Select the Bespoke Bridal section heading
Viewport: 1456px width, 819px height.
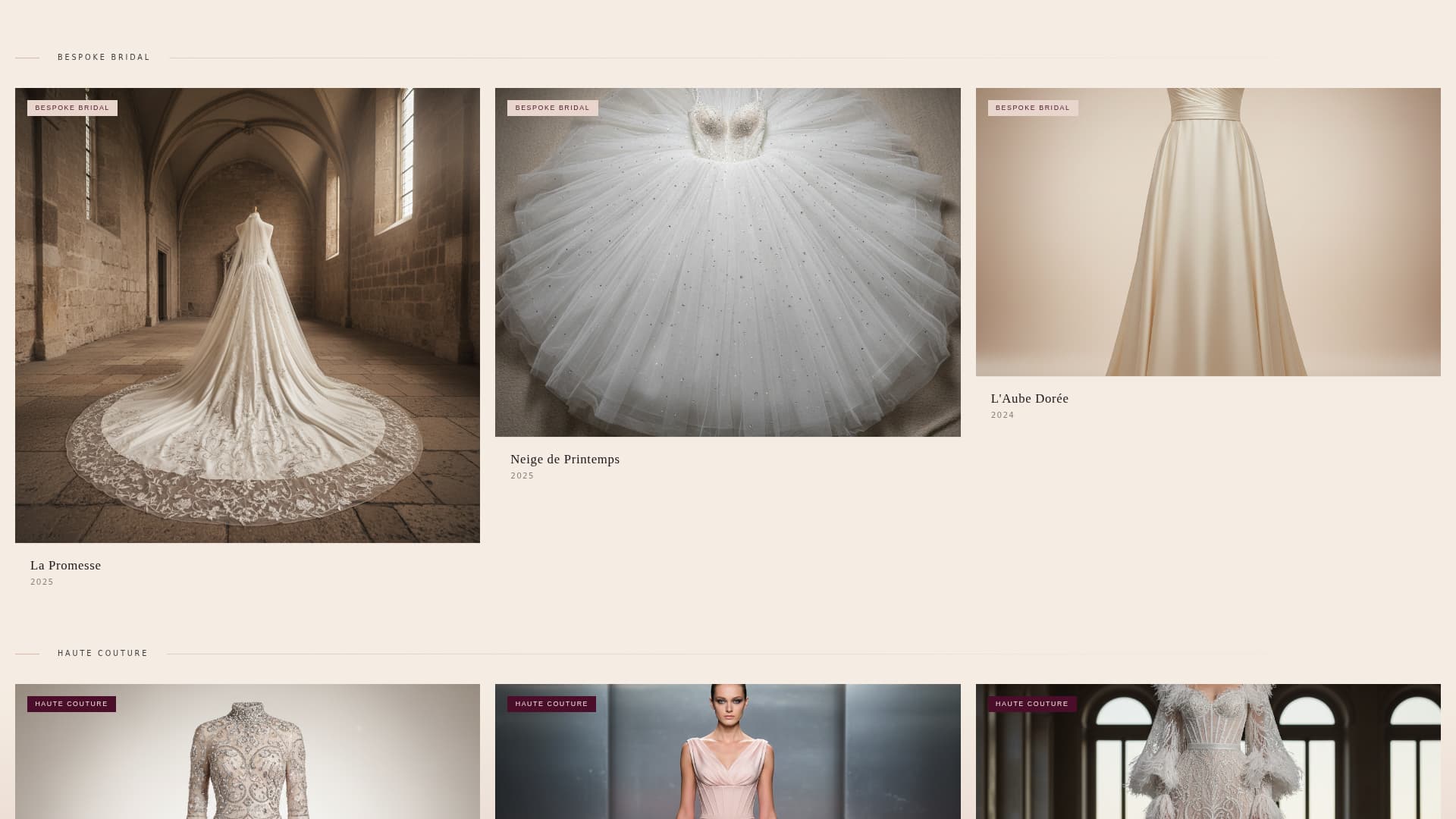104,58
